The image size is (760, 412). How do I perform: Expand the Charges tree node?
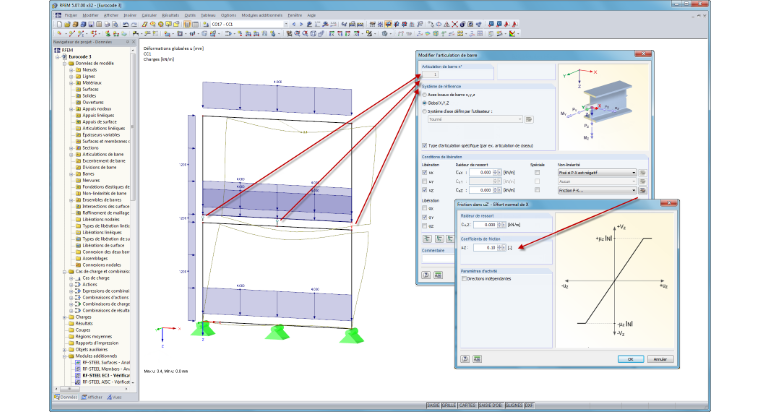click(x=64, y=317)
